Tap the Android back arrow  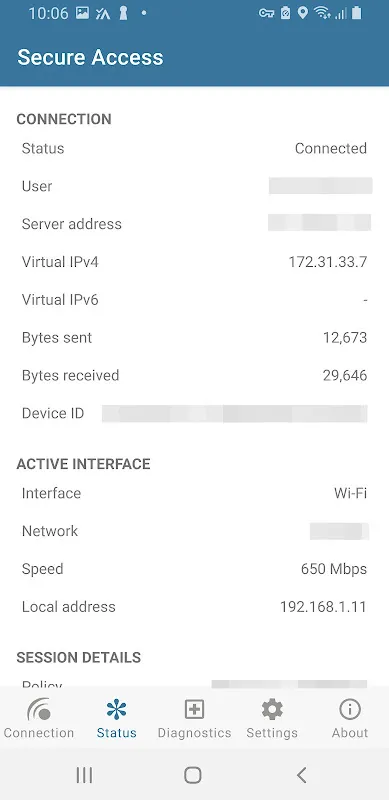[x=302, y=775]
